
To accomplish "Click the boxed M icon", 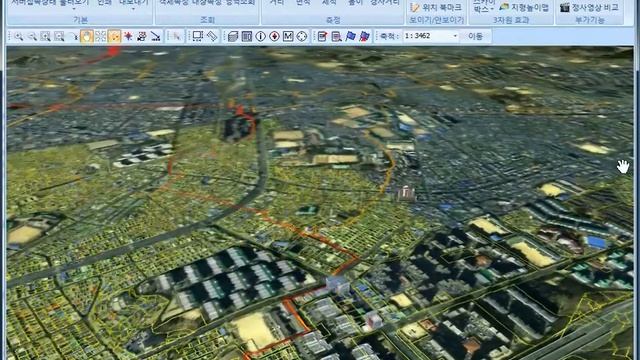I will pos(288,36).
